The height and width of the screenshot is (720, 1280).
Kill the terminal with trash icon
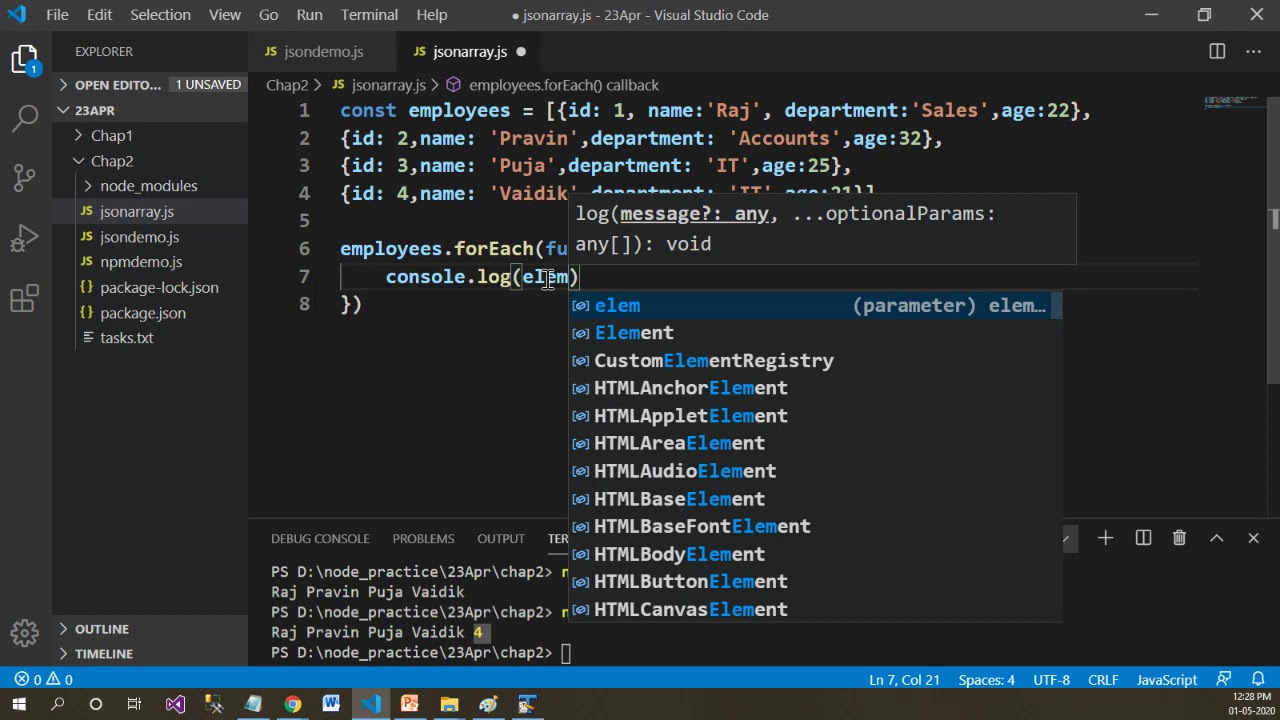coord(1179,538)
